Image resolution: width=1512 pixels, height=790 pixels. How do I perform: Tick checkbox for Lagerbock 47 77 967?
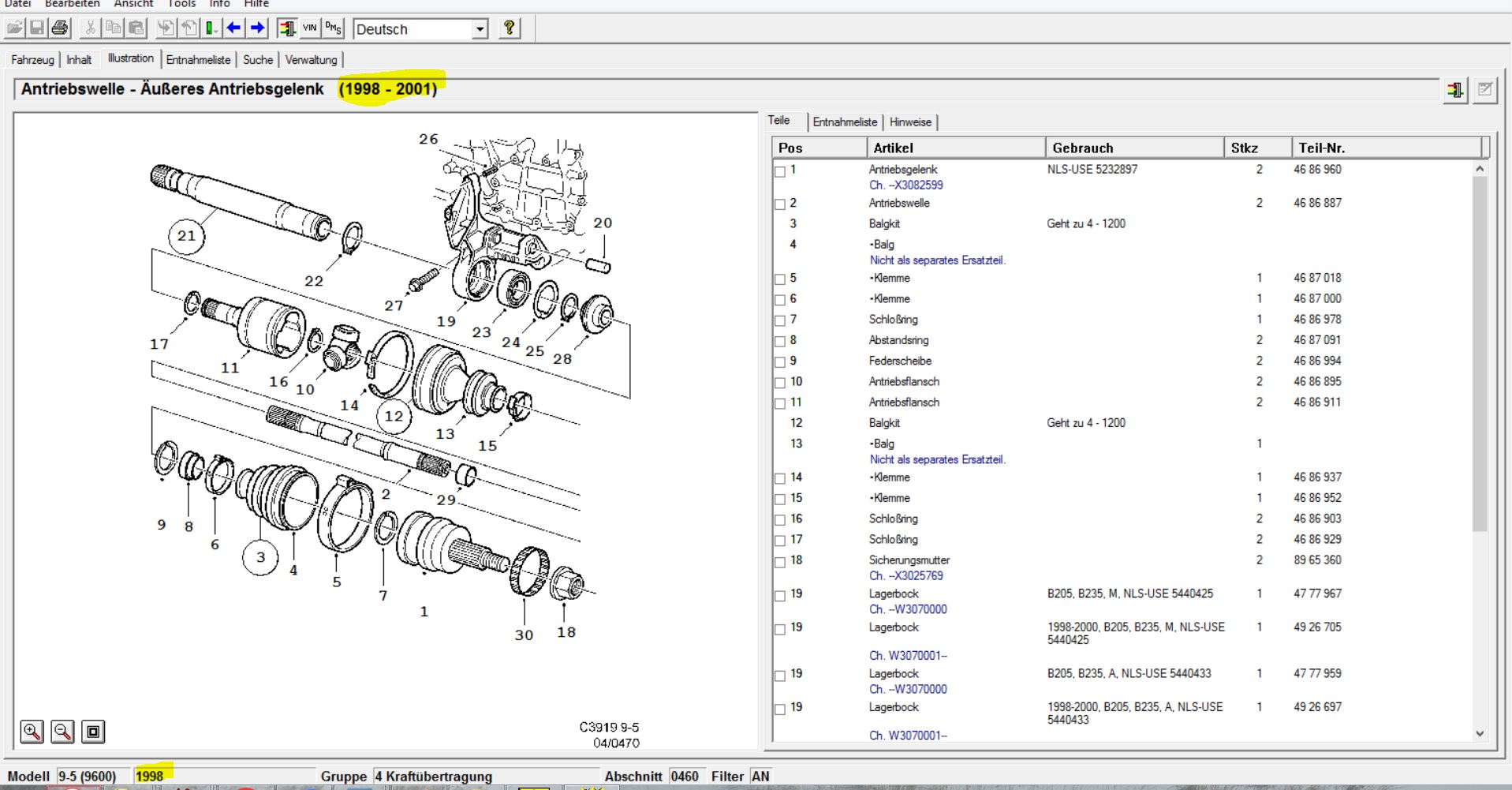click(x=780, y=596)
